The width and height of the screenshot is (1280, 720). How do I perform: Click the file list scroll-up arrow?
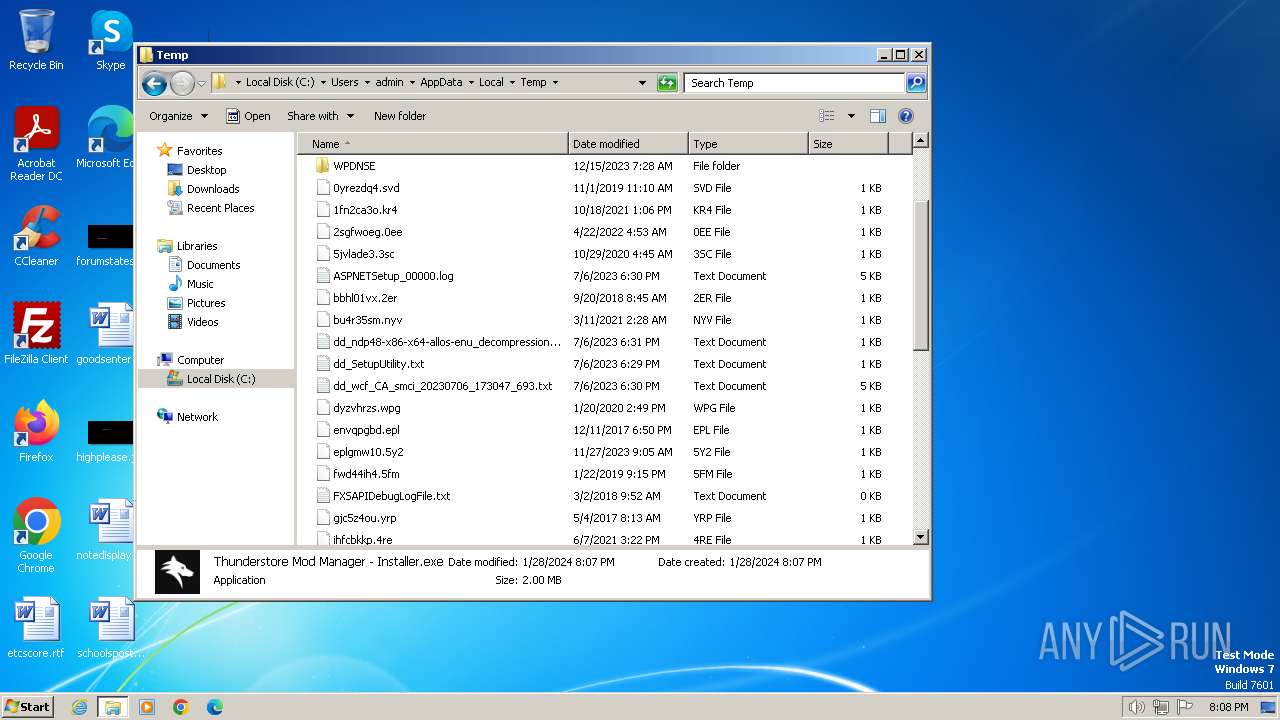click(921, 141)
